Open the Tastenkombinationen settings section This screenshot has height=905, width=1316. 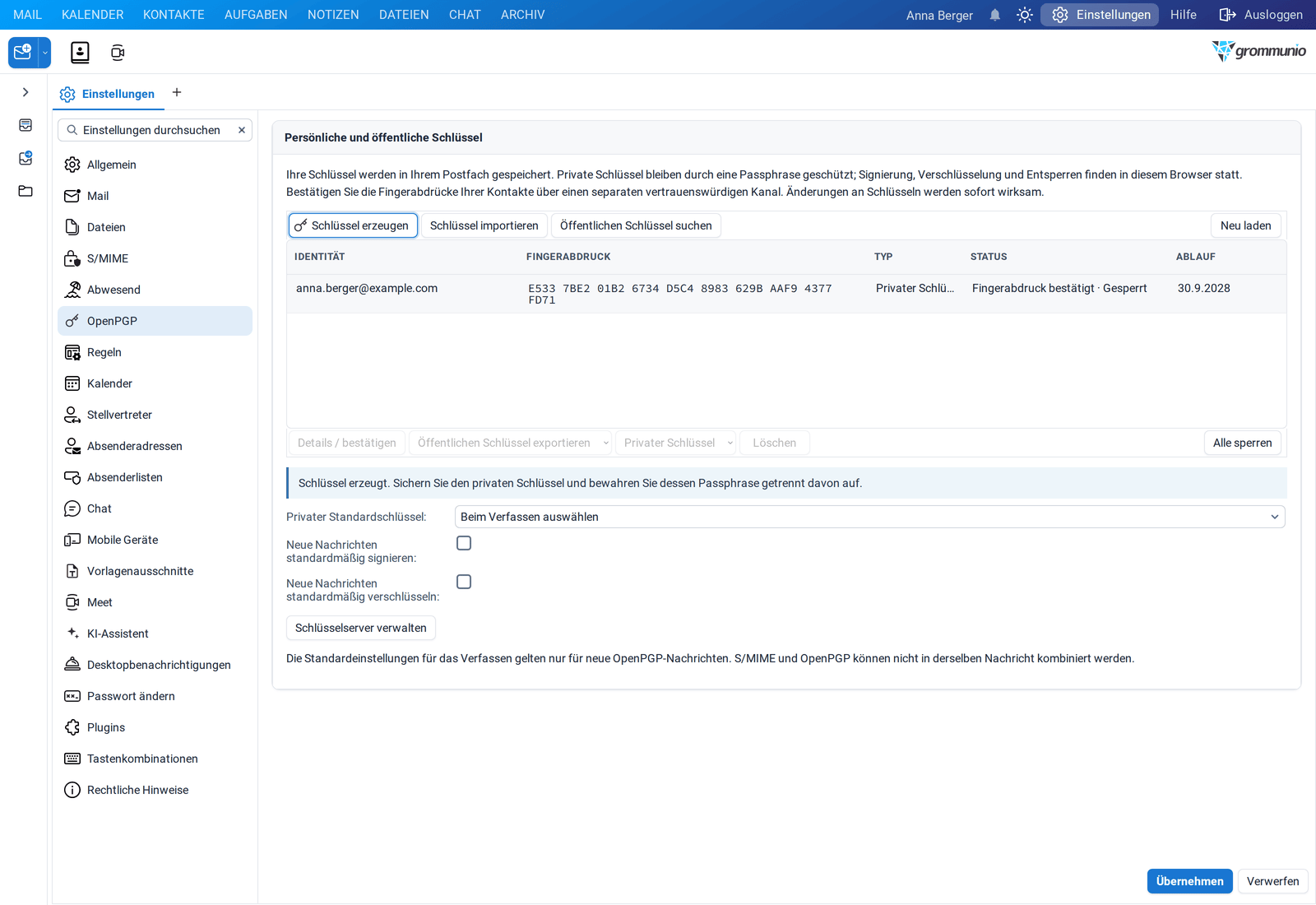[x=155, y=759]
